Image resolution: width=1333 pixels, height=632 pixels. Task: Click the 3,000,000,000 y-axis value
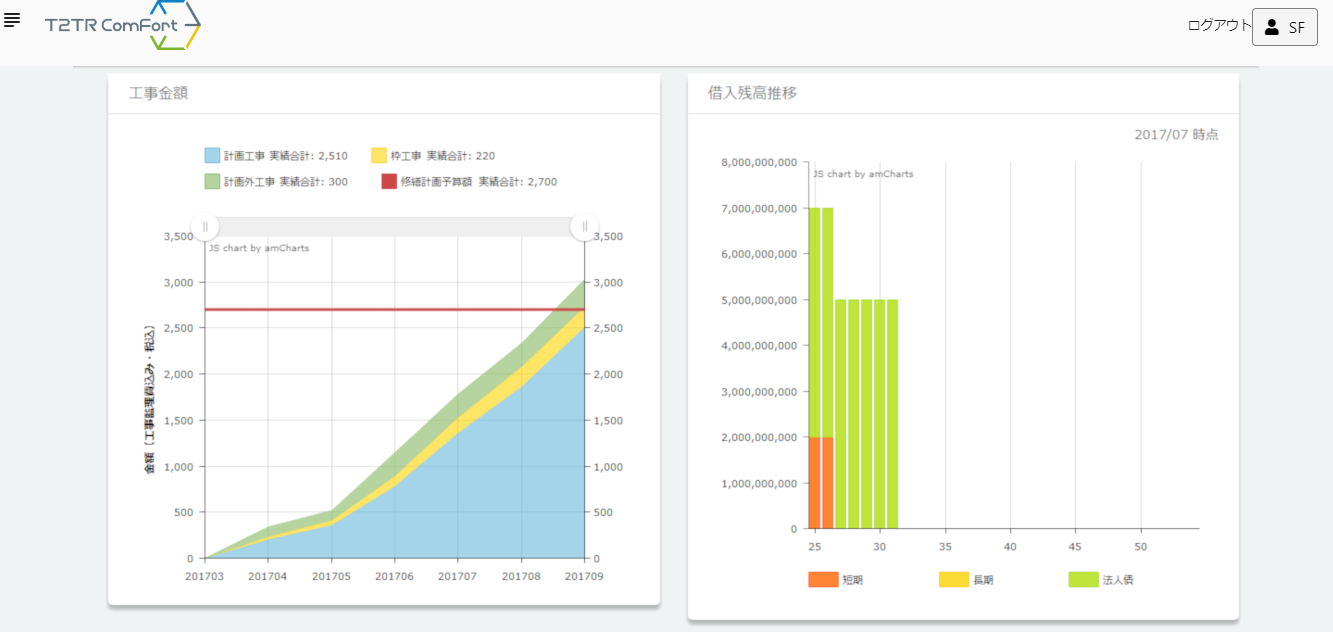[759, 391]
